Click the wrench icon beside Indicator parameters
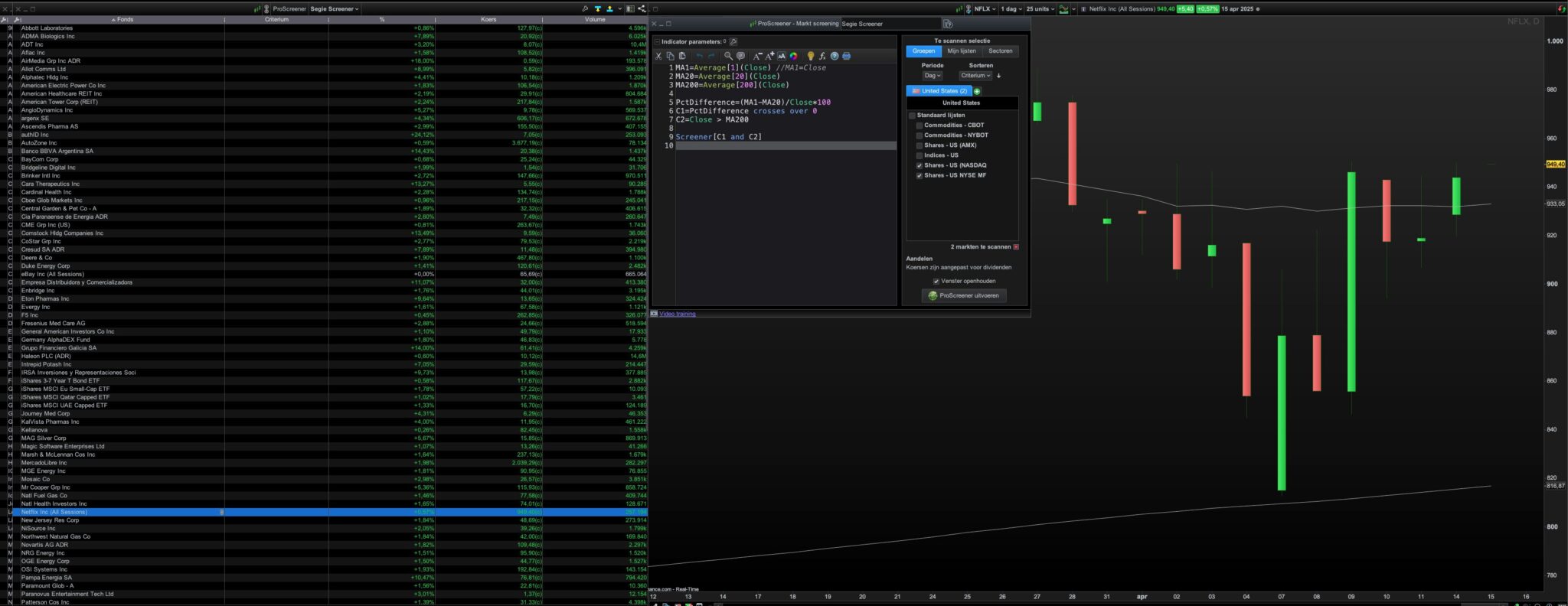 click(x=733, y=42)
